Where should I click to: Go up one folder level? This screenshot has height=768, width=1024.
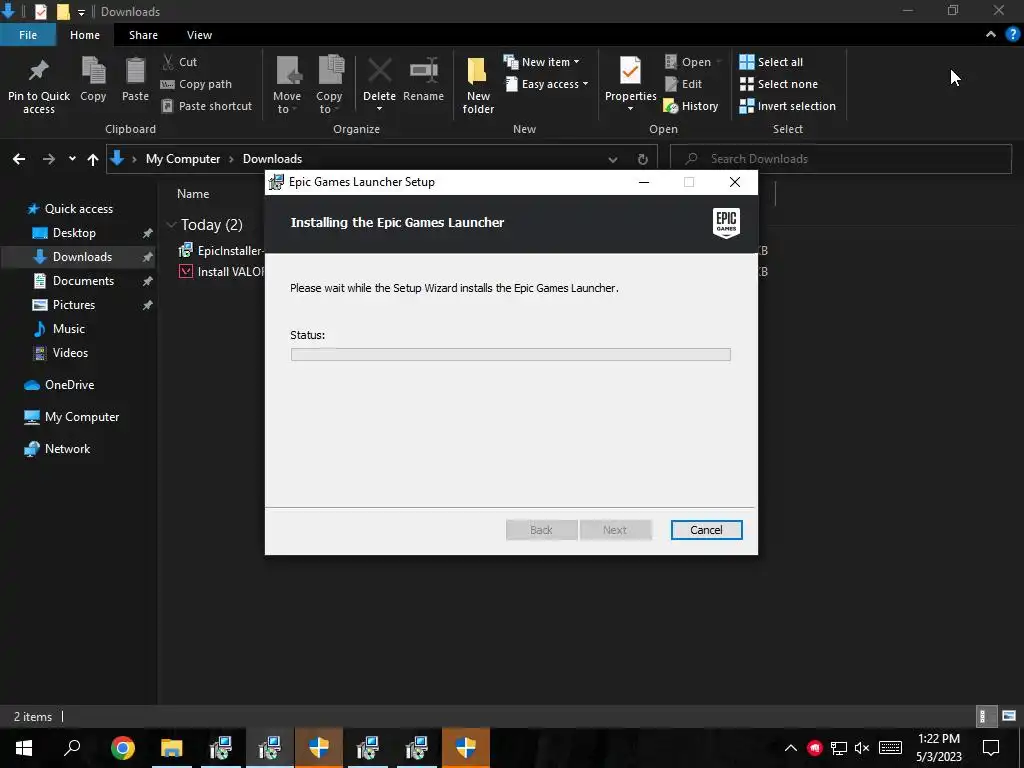coord(93,159)
